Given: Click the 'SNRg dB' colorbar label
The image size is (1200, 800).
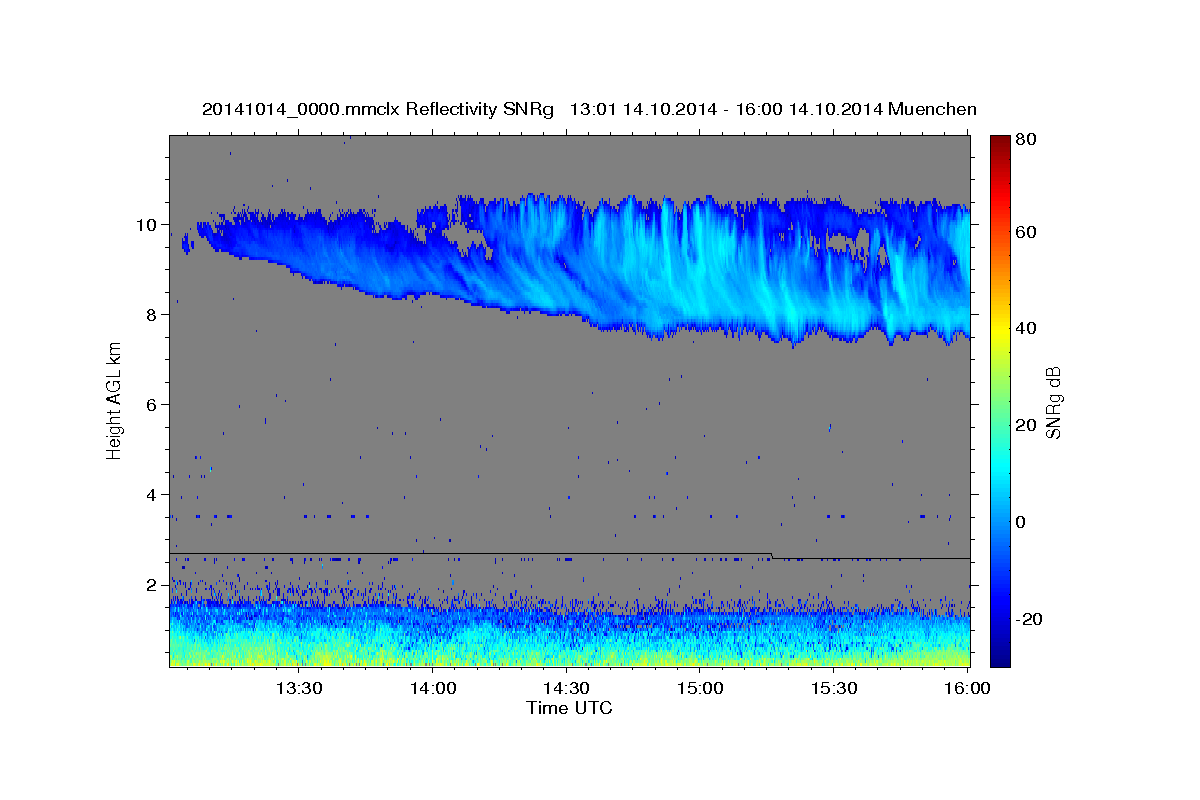Looking at the screenshot, I should point(1054,401).
